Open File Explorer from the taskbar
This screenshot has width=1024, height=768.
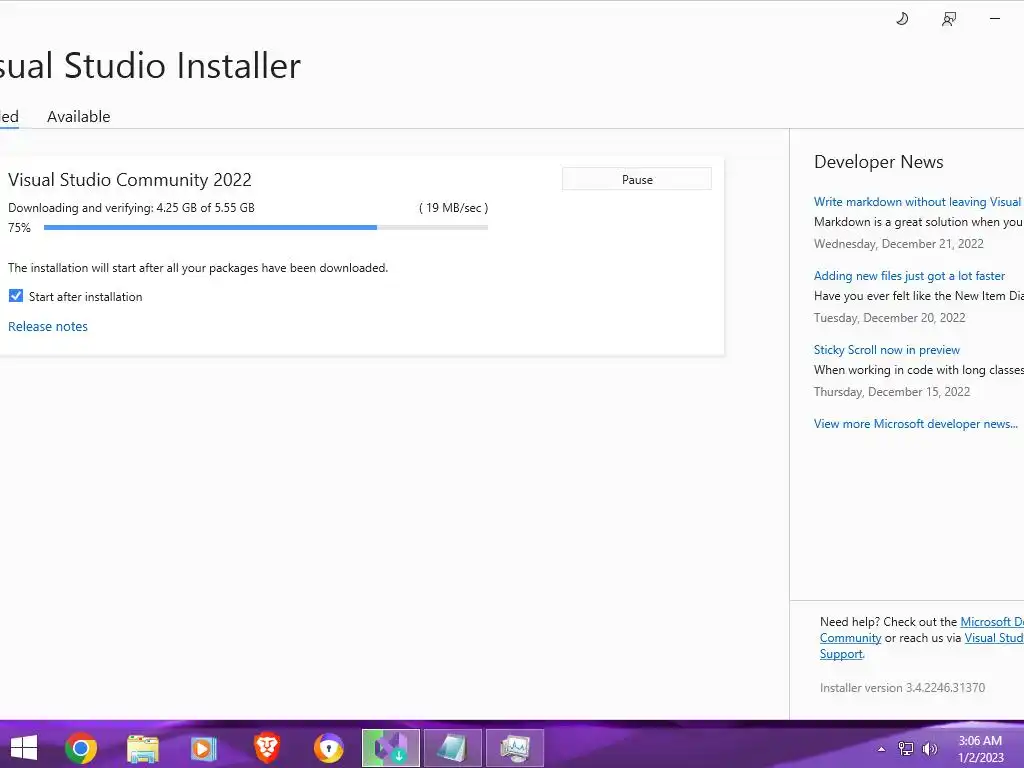tap(142, 748)
